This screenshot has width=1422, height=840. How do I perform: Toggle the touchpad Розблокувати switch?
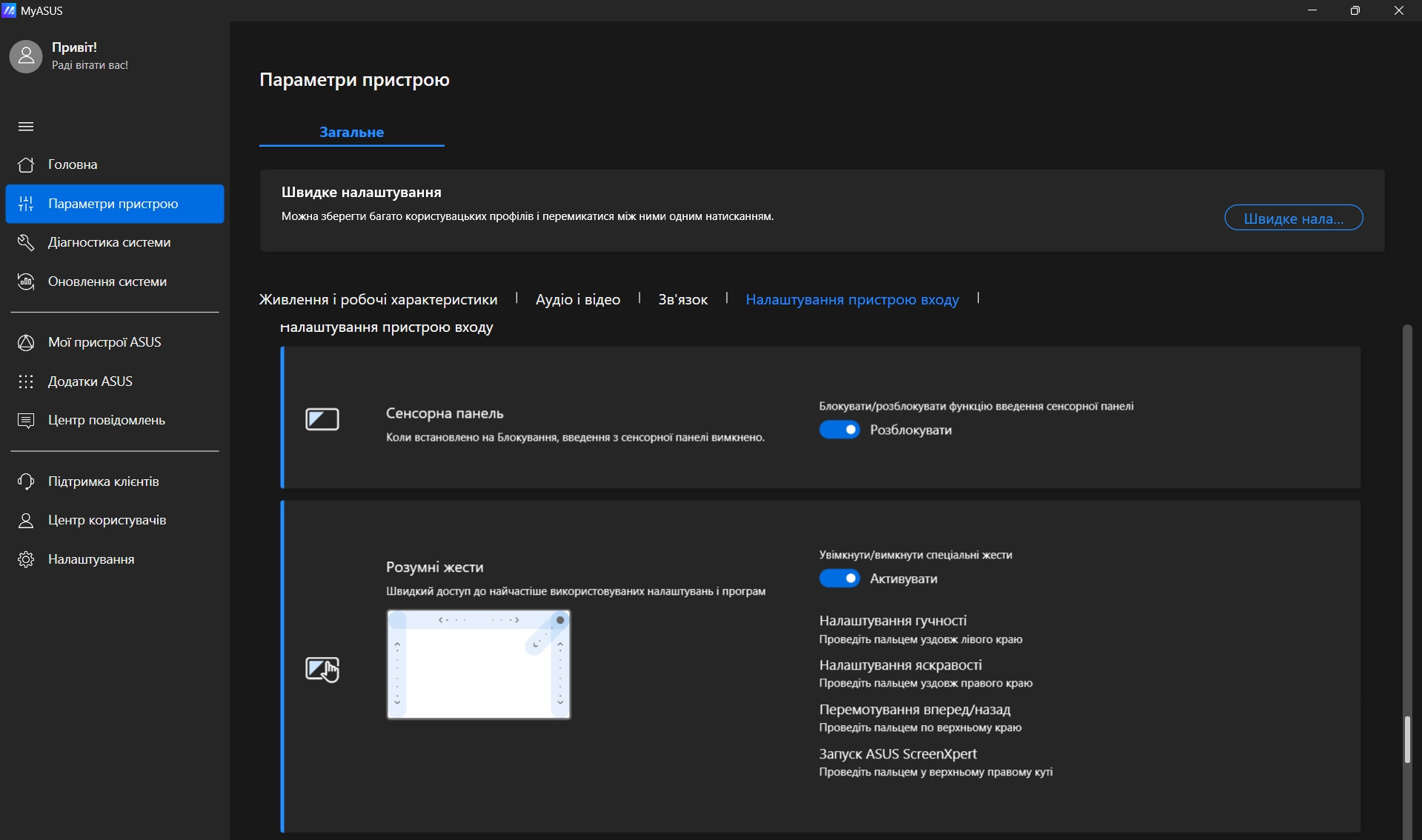pyautogui.click(x=839, y=430)
